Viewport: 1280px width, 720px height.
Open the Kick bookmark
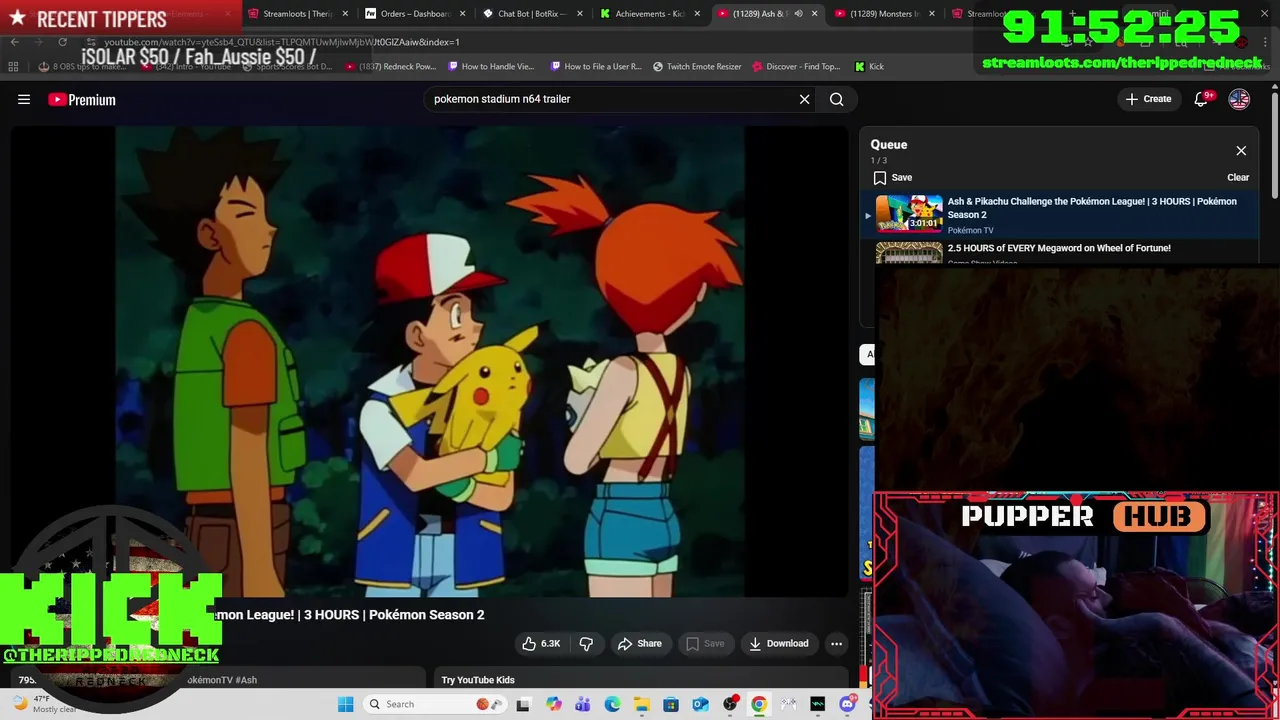click(869, 67)
